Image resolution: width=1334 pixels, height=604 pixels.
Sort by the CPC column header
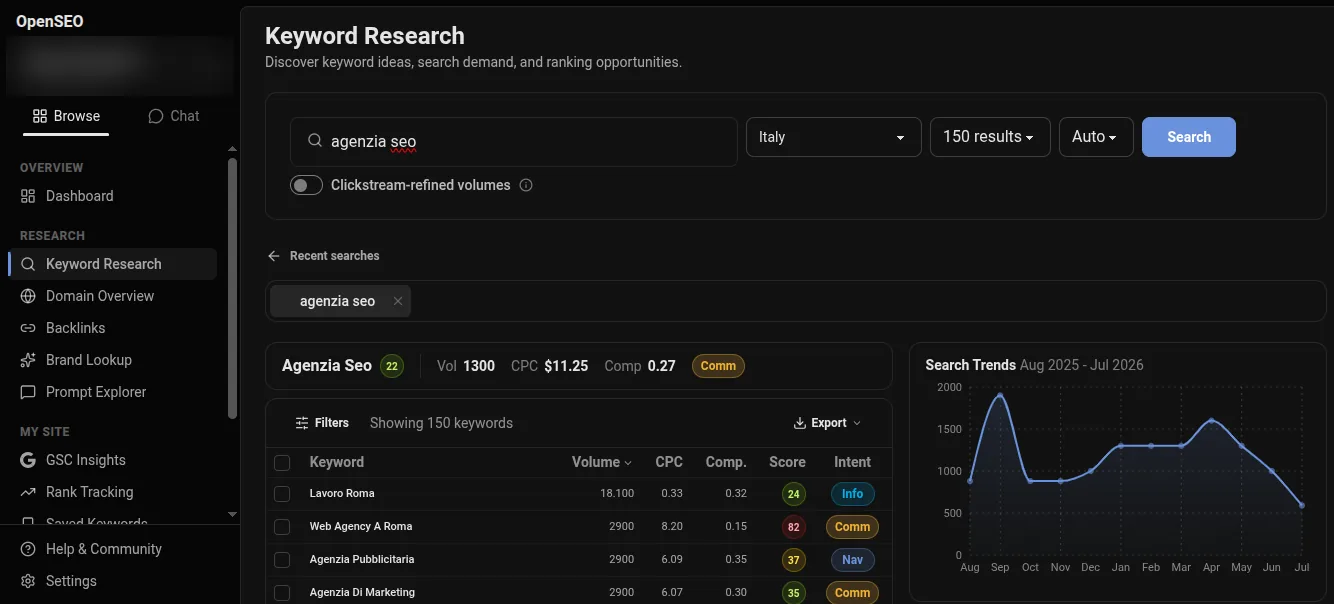tap(669, 462)
